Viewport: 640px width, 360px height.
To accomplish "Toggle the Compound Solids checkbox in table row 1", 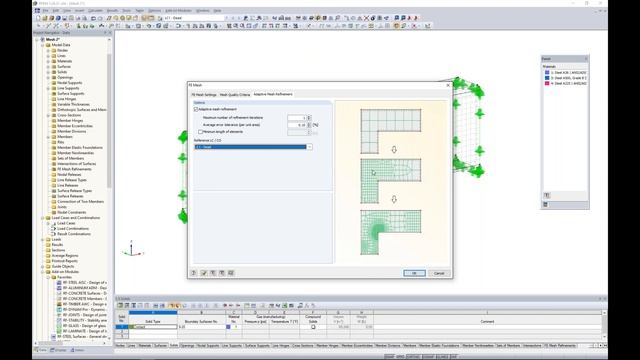I will (313, 327).
